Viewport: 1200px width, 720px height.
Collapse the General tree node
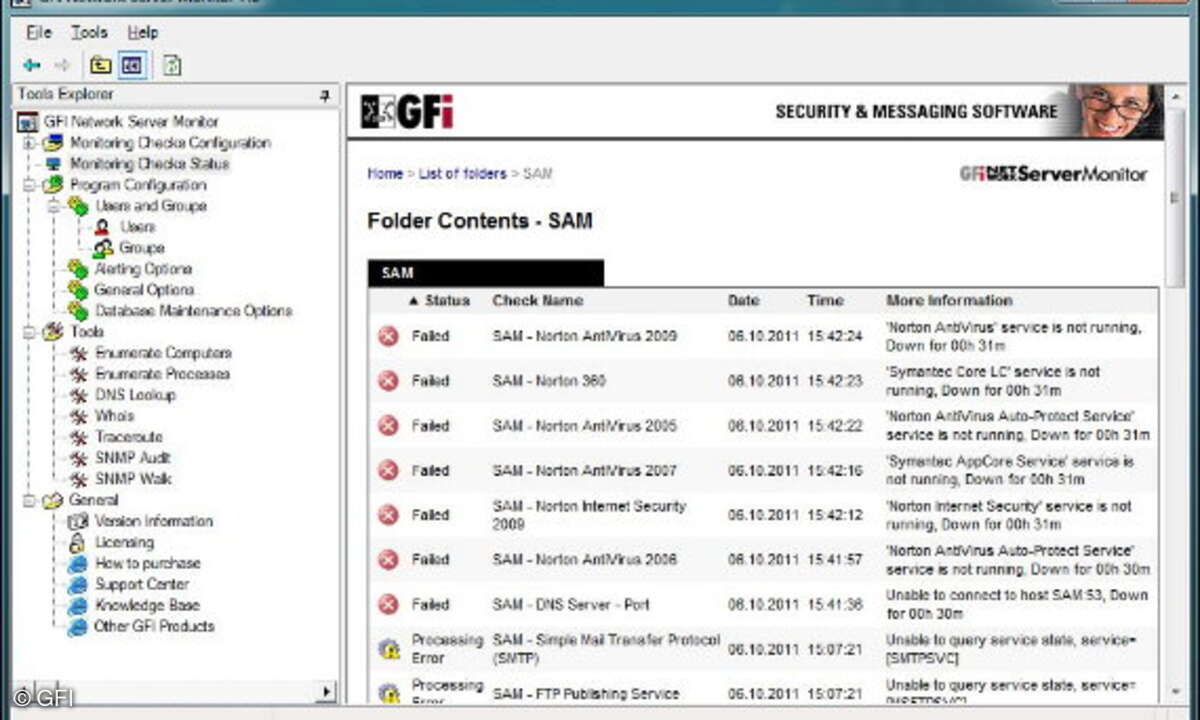[29, 500]
